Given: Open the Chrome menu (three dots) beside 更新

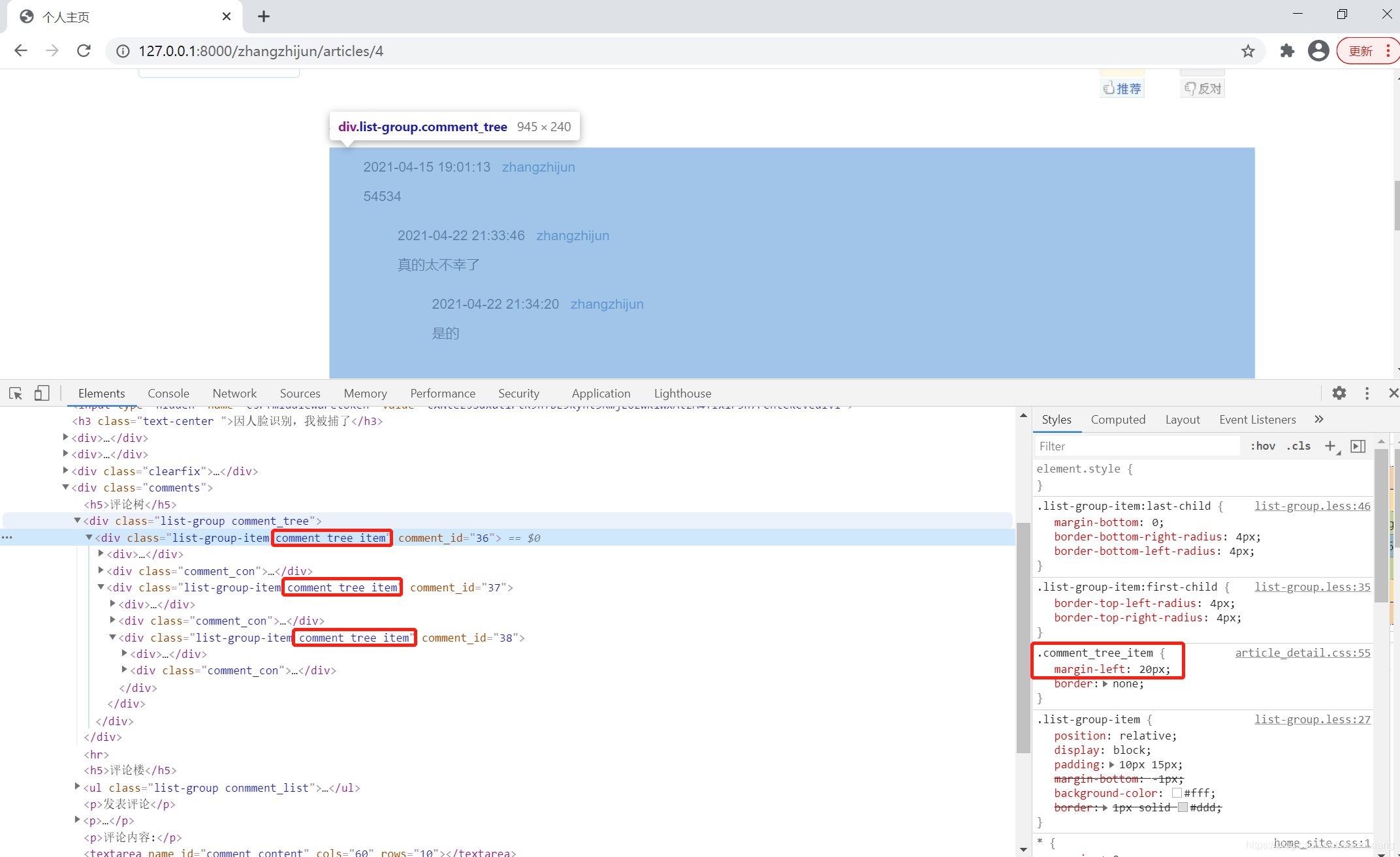Looking at the screenshot, I should point(1388,51).
